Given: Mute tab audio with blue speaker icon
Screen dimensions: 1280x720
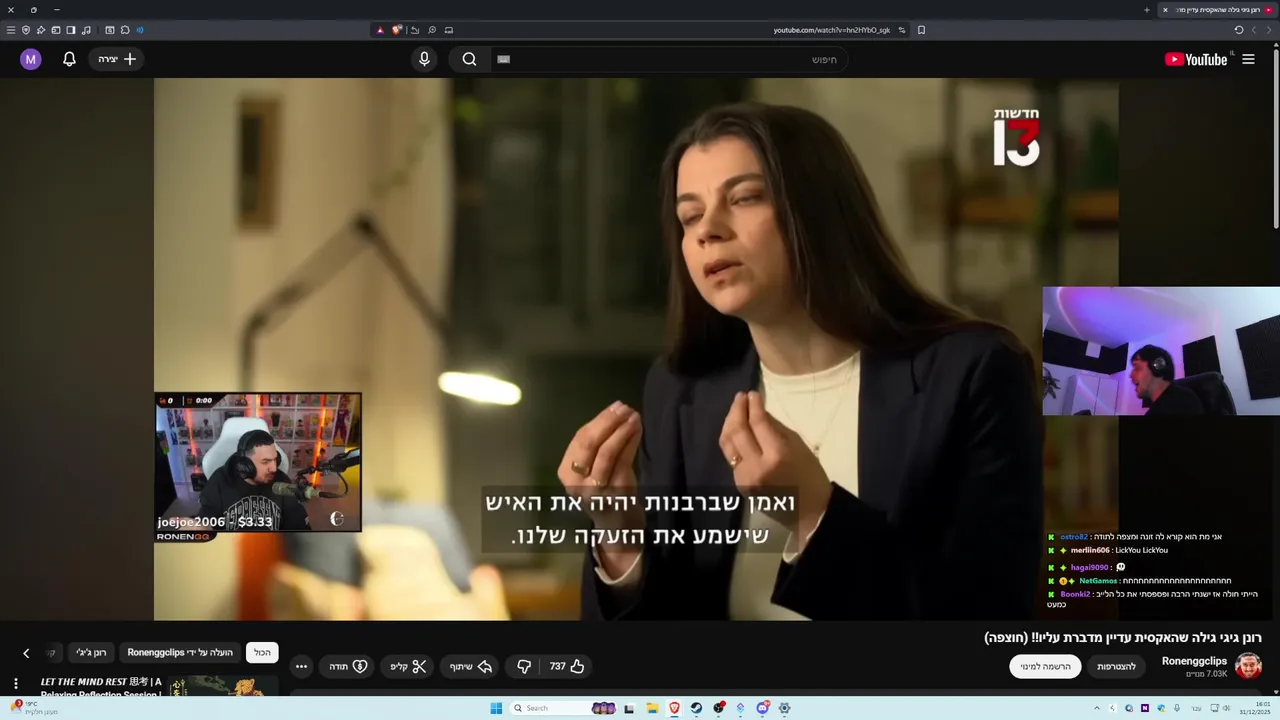Looking at the screenshot, I should pyautogui.click(x=140, y=30).
